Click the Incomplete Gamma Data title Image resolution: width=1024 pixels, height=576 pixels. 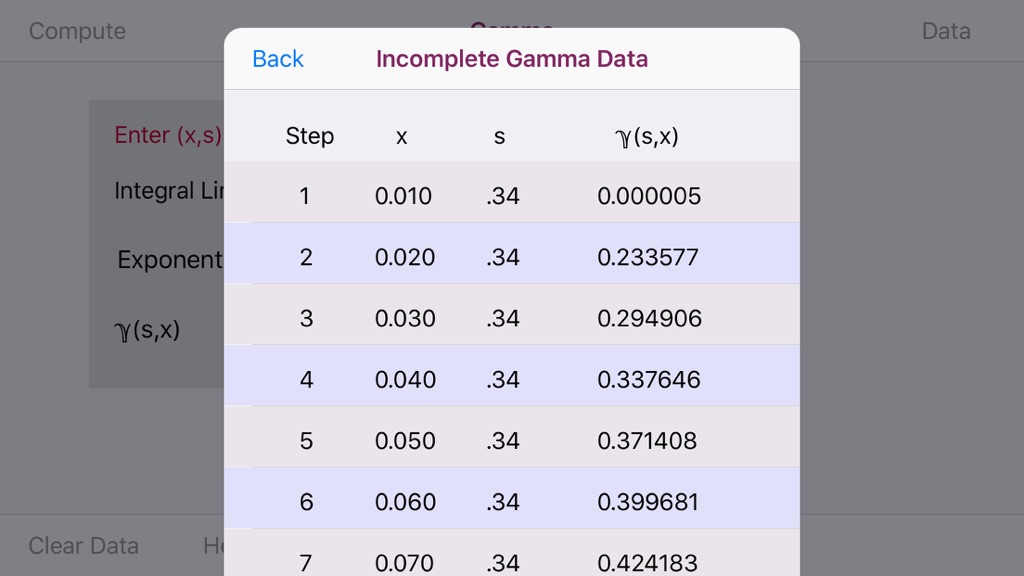click(512, 59)
